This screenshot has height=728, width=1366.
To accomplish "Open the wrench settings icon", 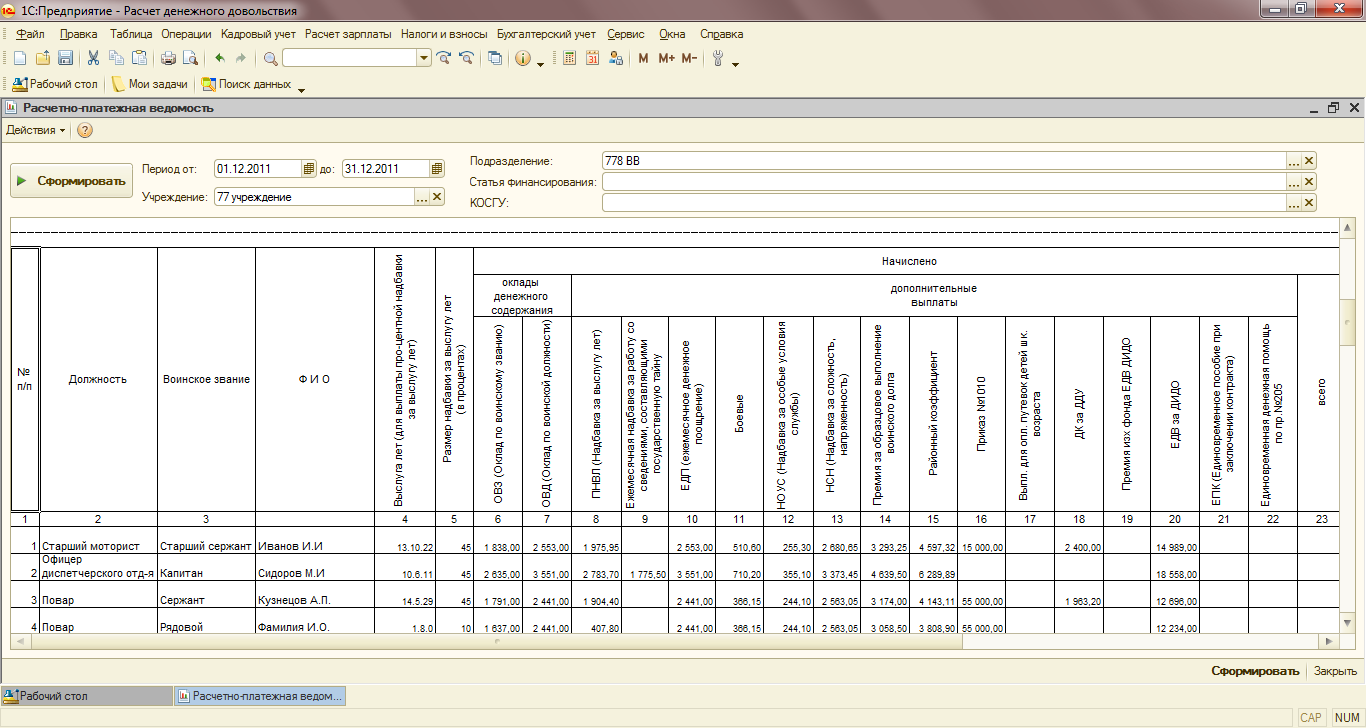I will point(718,59).
